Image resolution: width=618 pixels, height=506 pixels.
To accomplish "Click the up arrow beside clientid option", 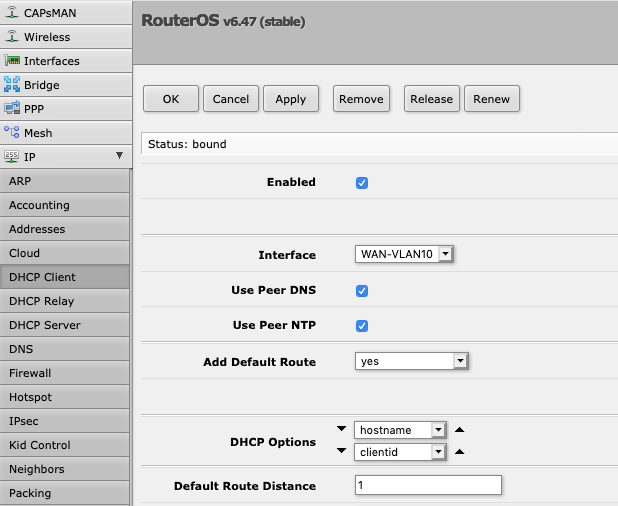I will 459,452.
